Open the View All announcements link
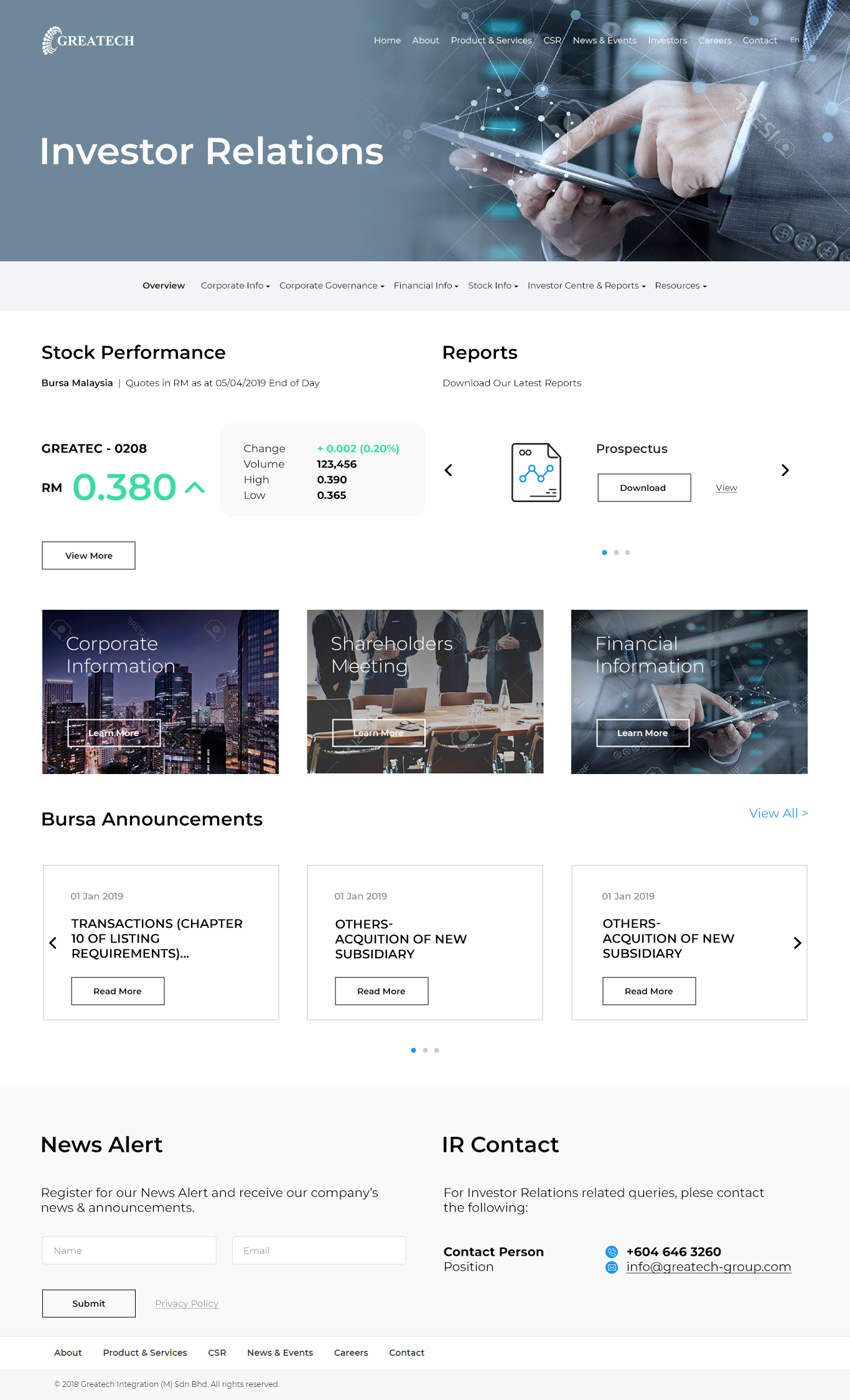850x1400 pixels. tap(778, 813)
